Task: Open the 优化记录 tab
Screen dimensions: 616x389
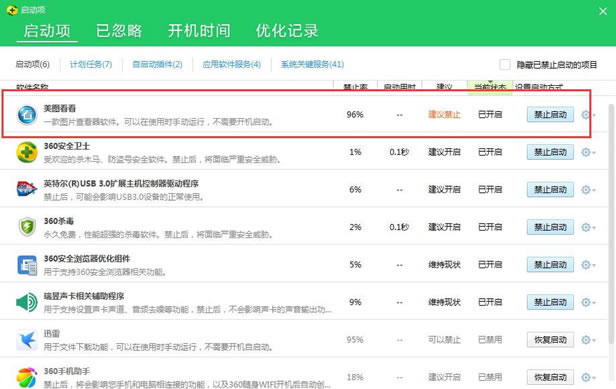Action: pos(287,31)
